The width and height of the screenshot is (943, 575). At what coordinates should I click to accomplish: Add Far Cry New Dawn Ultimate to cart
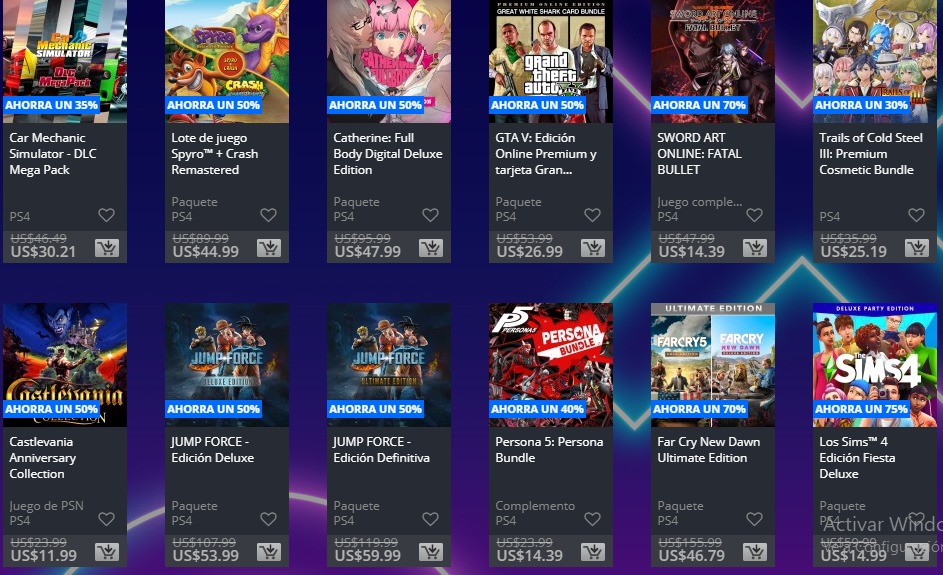click(755, 552)
